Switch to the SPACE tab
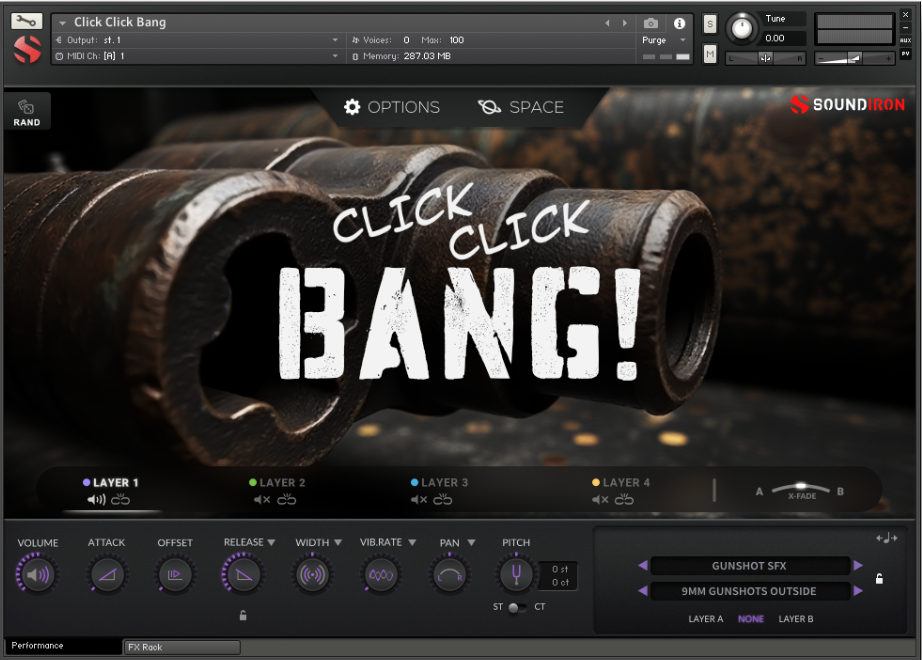The width and height of the screenshot is (922, 660). tap(521, 107)
